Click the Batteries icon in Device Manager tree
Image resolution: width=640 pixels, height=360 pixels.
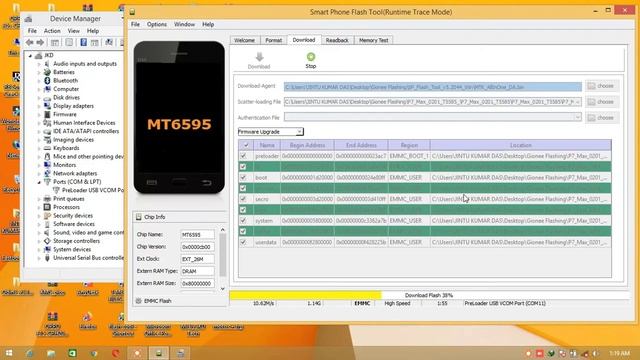click(47, 72)
